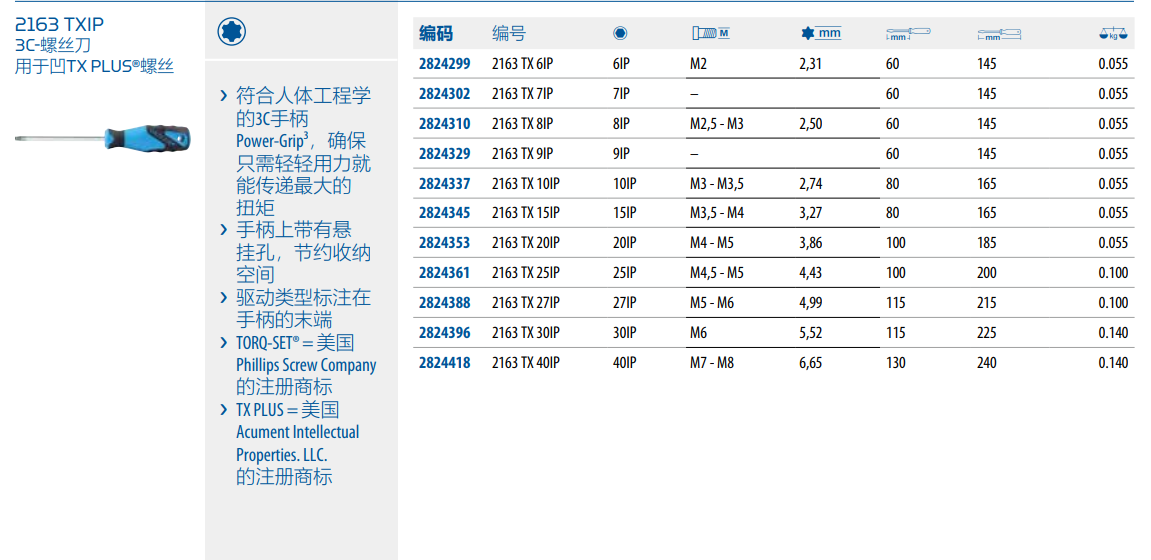The width and height of the screenshot is (1151, 560).
Task: Click the overall length mm icon header
Action: coord(999,35)
